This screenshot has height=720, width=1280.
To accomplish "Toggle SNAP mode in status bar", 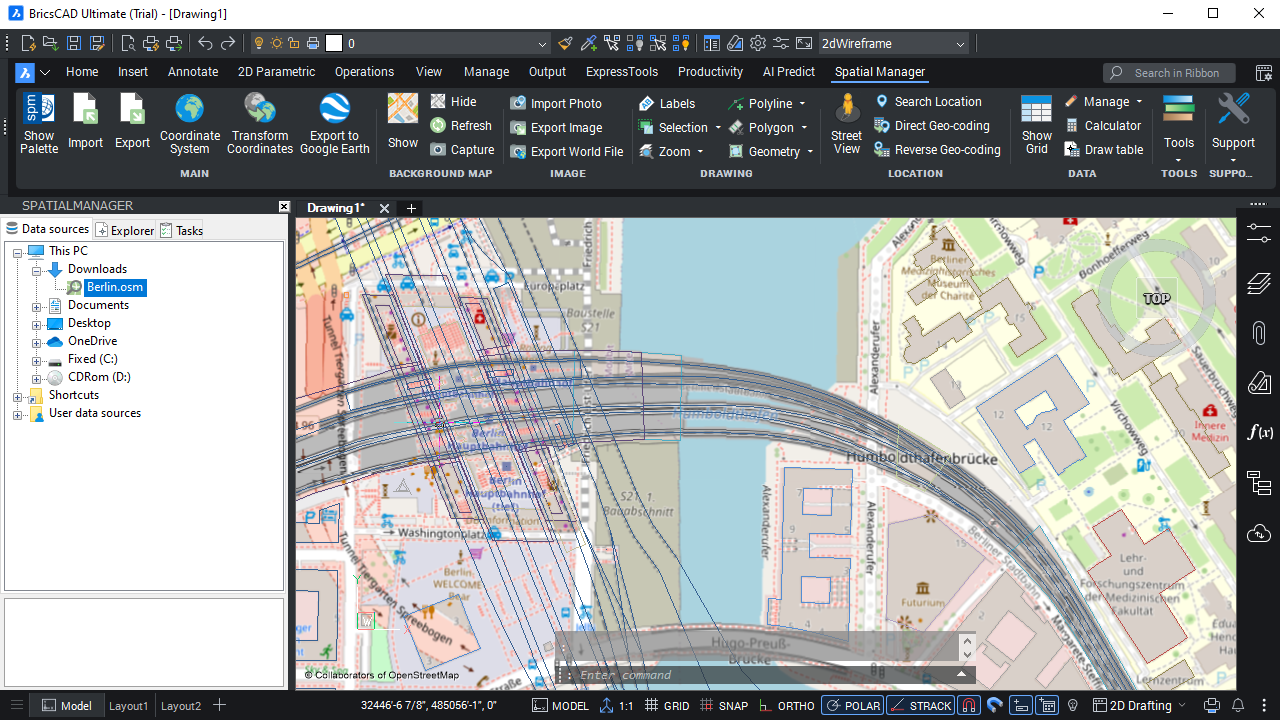I will (x=723, y=706).
